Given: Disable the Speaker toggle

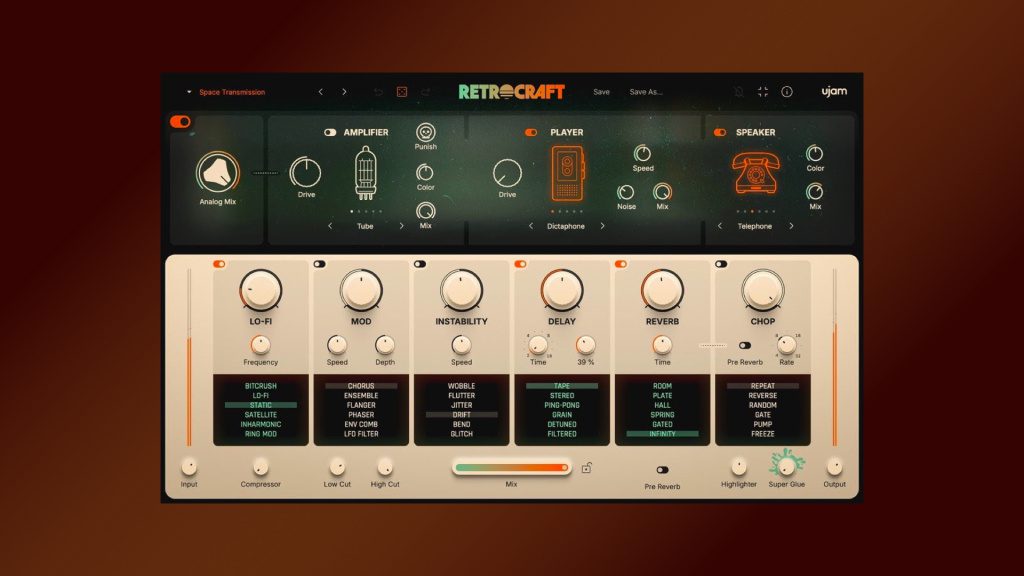Looking at the screenshot, I should [720, 133].
